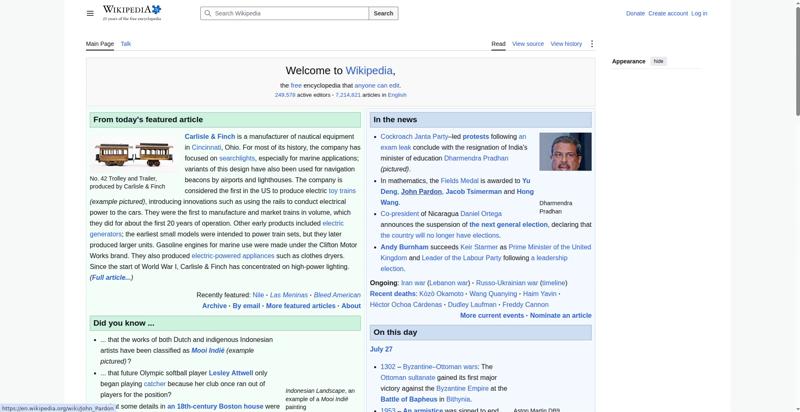Screen dimensions: 800x412
Task: Select the Read tab
Action: point(498,44)
